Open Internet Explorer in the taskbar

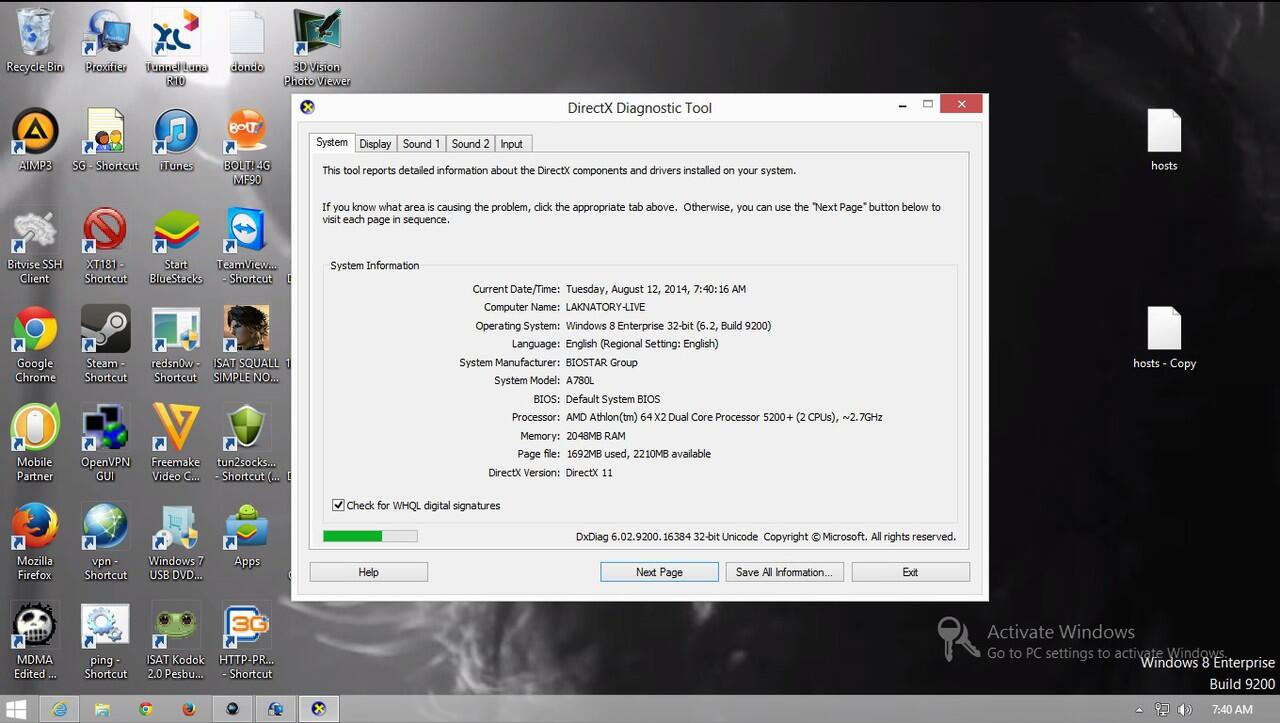(x=60, y=709)
